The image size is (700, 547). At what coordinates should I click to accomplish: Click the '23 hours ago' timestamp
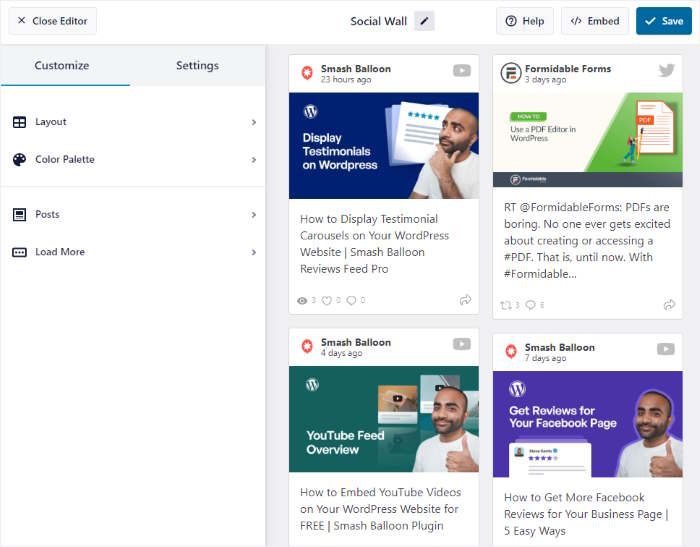point(346,79)
